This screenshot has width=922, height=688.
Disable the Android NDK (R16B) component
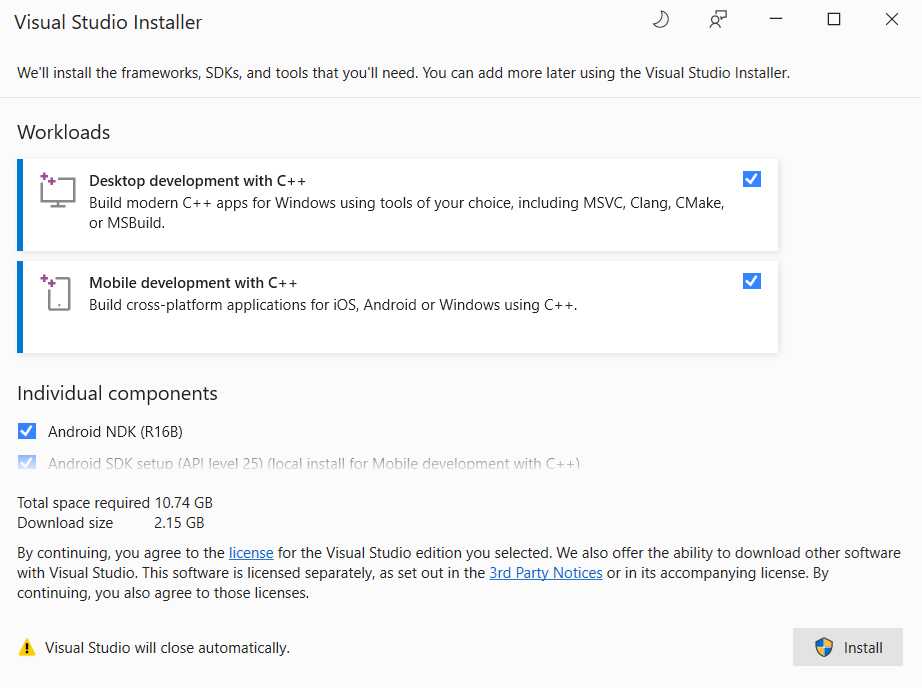(27, 431)
